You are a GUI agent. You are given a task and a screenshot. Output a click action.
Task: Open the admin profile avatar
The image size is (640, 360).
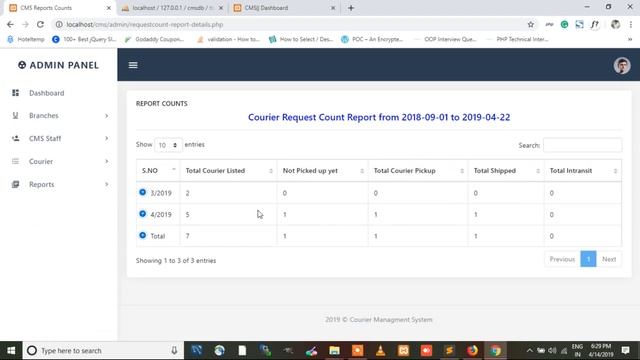coord(622,65)
